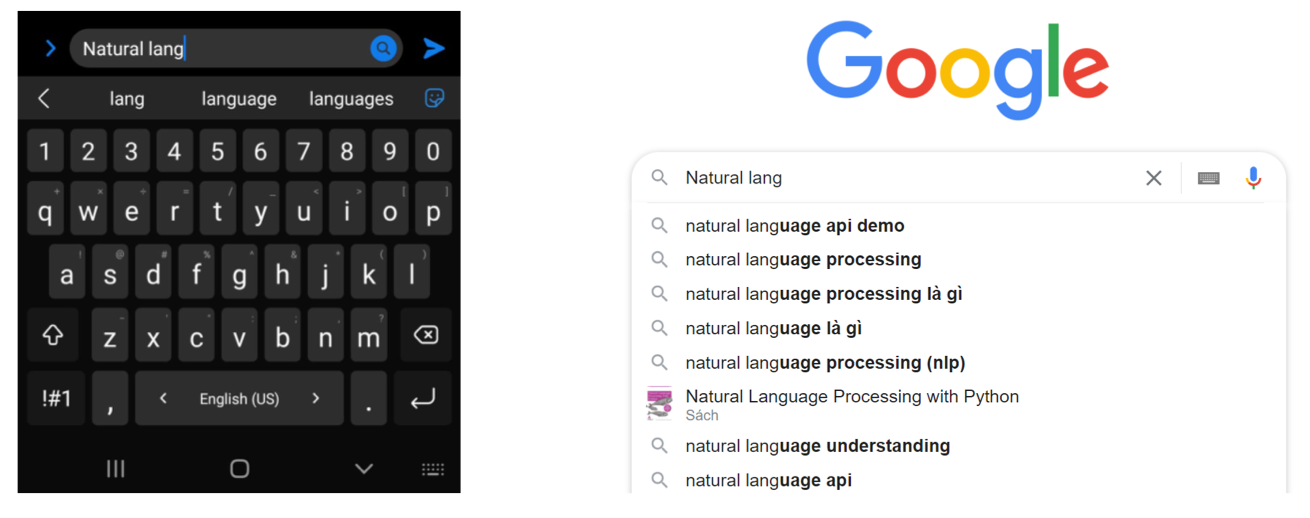This screenshot has height=518, width=1310.
Task: Collapse suggestion bar with back chevron
Action: [x=44, y=98]
